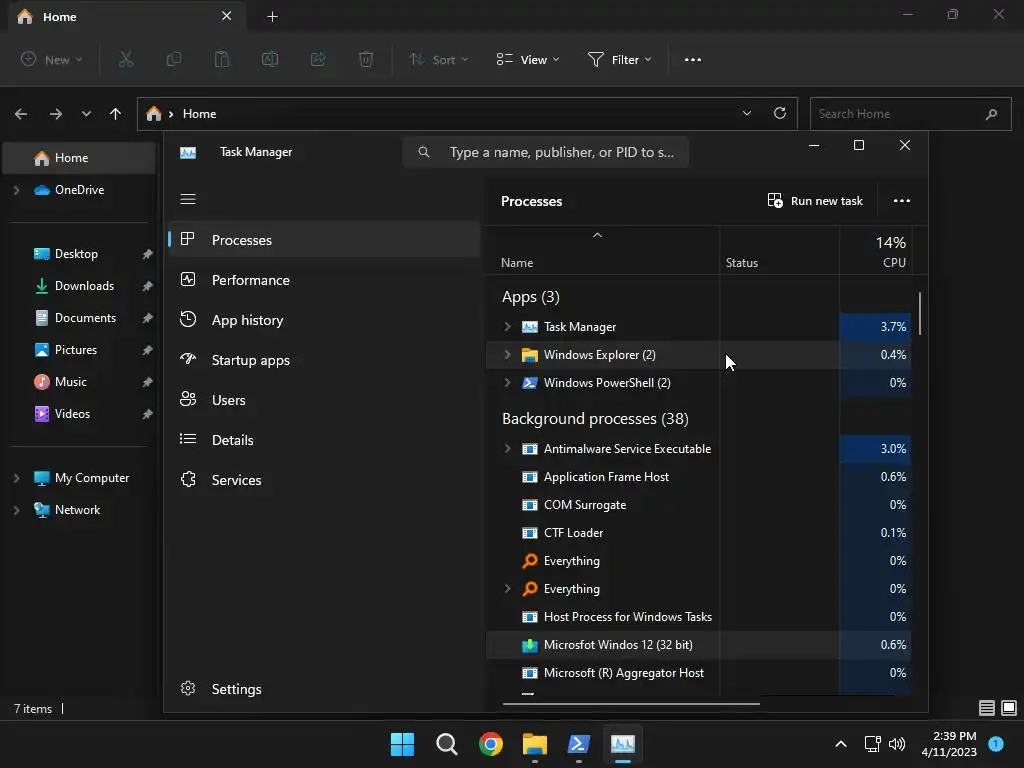
Task: Click the Search Home field
Action: coord(910,114)
